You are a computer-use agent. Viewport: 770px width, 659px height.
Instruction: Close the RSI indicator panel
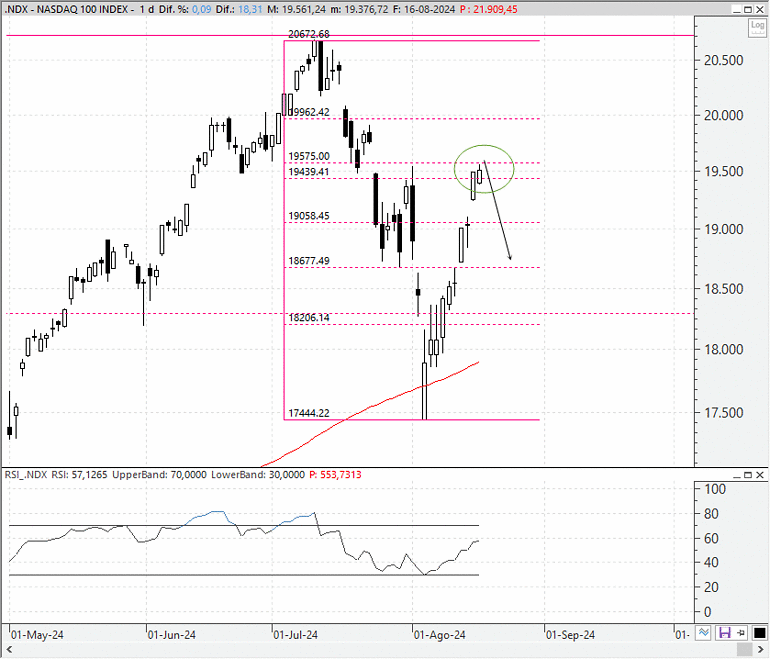click(x=760, y=475)
